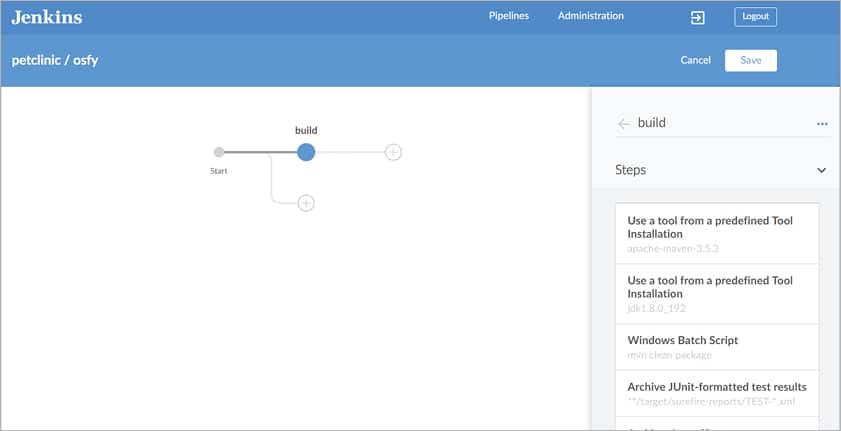The height and width of the screenshot is (431, 841).
Task: Edit the build stage name field
Action: (x=720, y=123)
